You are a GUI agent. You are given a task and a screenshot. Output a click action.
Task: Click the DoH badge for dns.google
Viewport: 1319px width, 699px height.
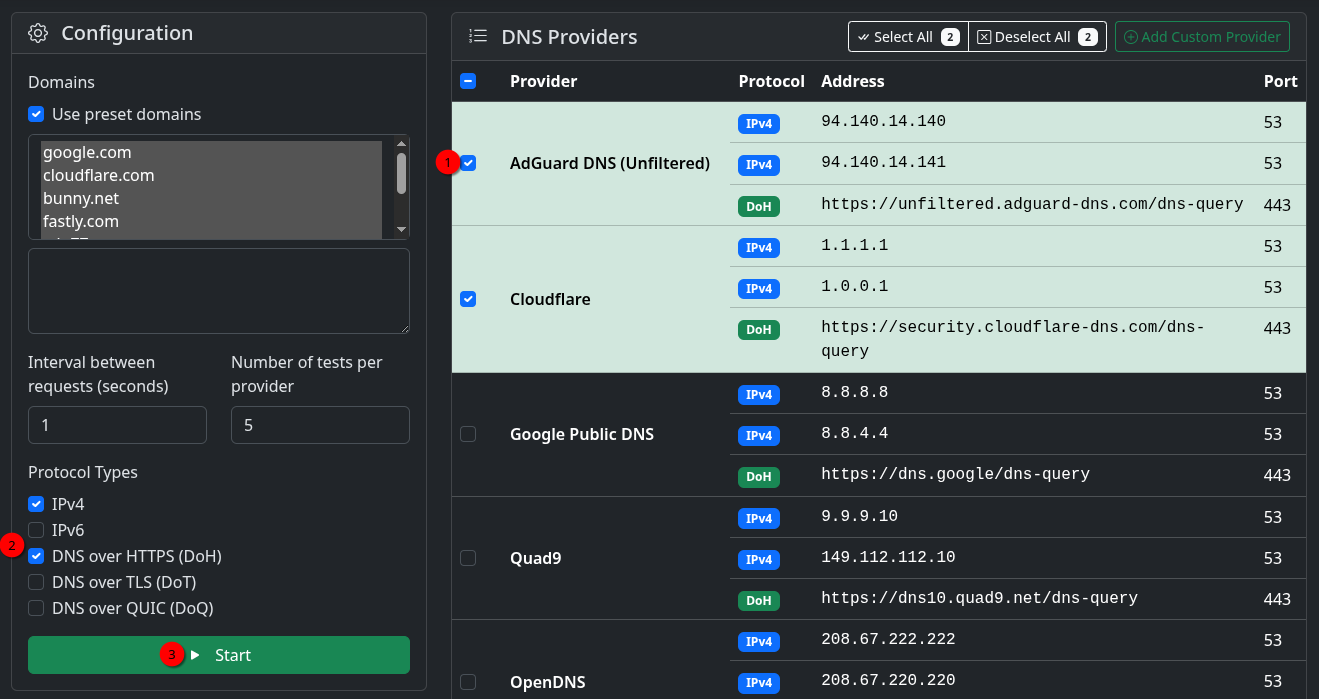(x=759, y=477)
